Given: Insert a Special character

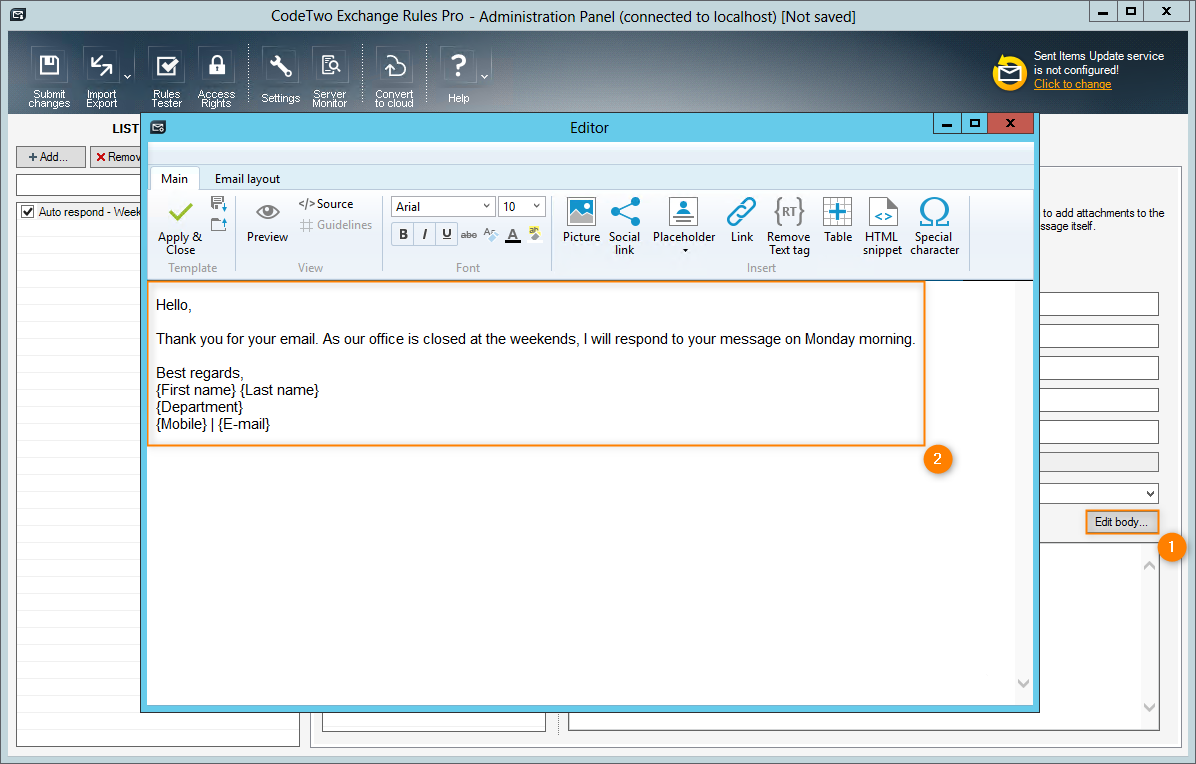Looking at the screenshot, I should [x=934, y=226].
